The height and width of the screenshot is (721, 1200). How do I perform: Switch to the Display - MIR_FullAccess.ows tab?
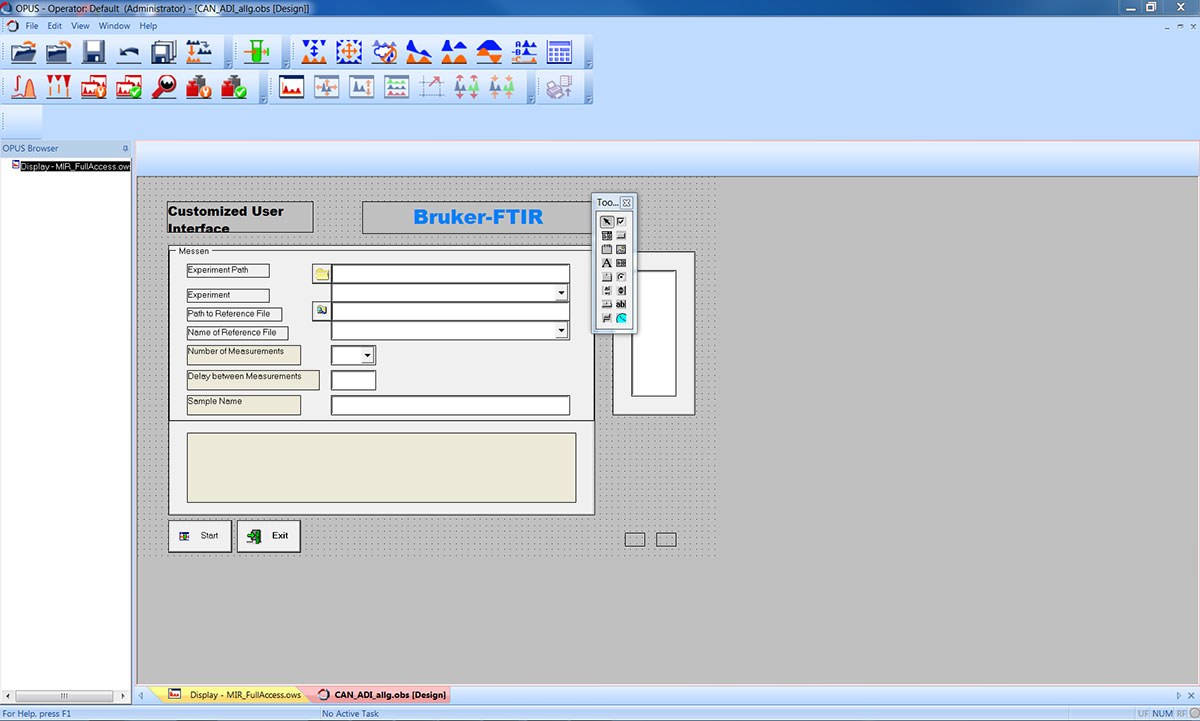click(x=234, y=694)
